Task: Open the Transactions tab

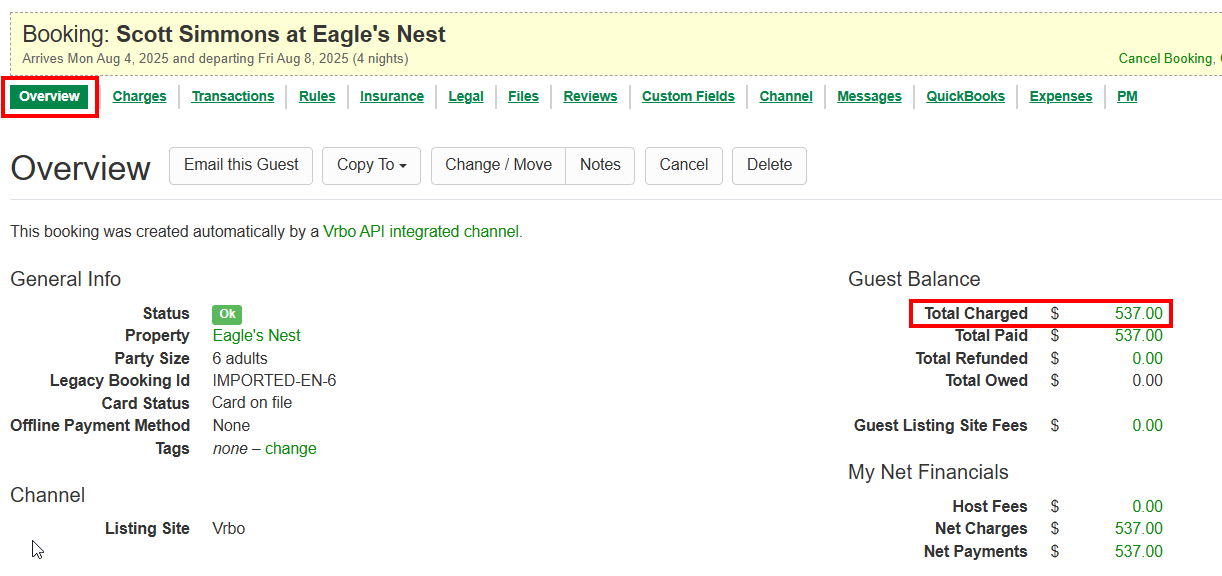Action: (x=233, y=97)
